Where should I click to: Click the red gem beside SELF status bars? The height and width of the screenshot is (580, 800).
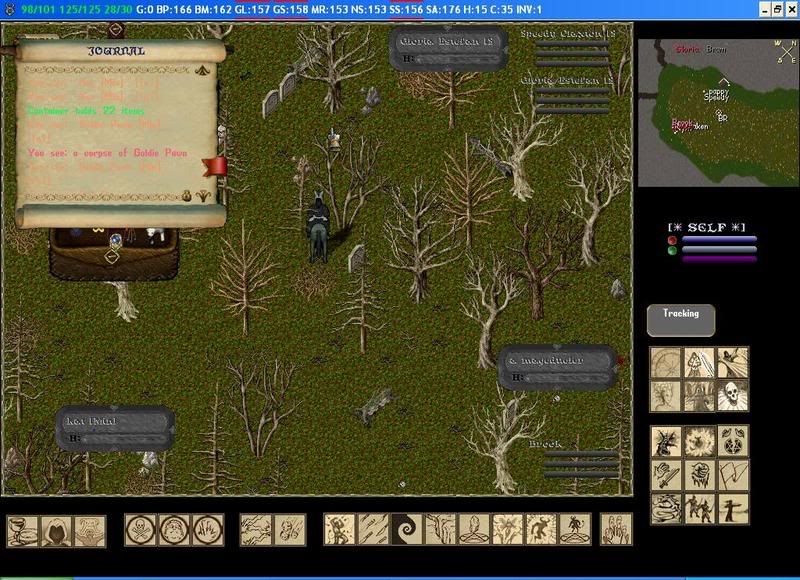(672, 240)
